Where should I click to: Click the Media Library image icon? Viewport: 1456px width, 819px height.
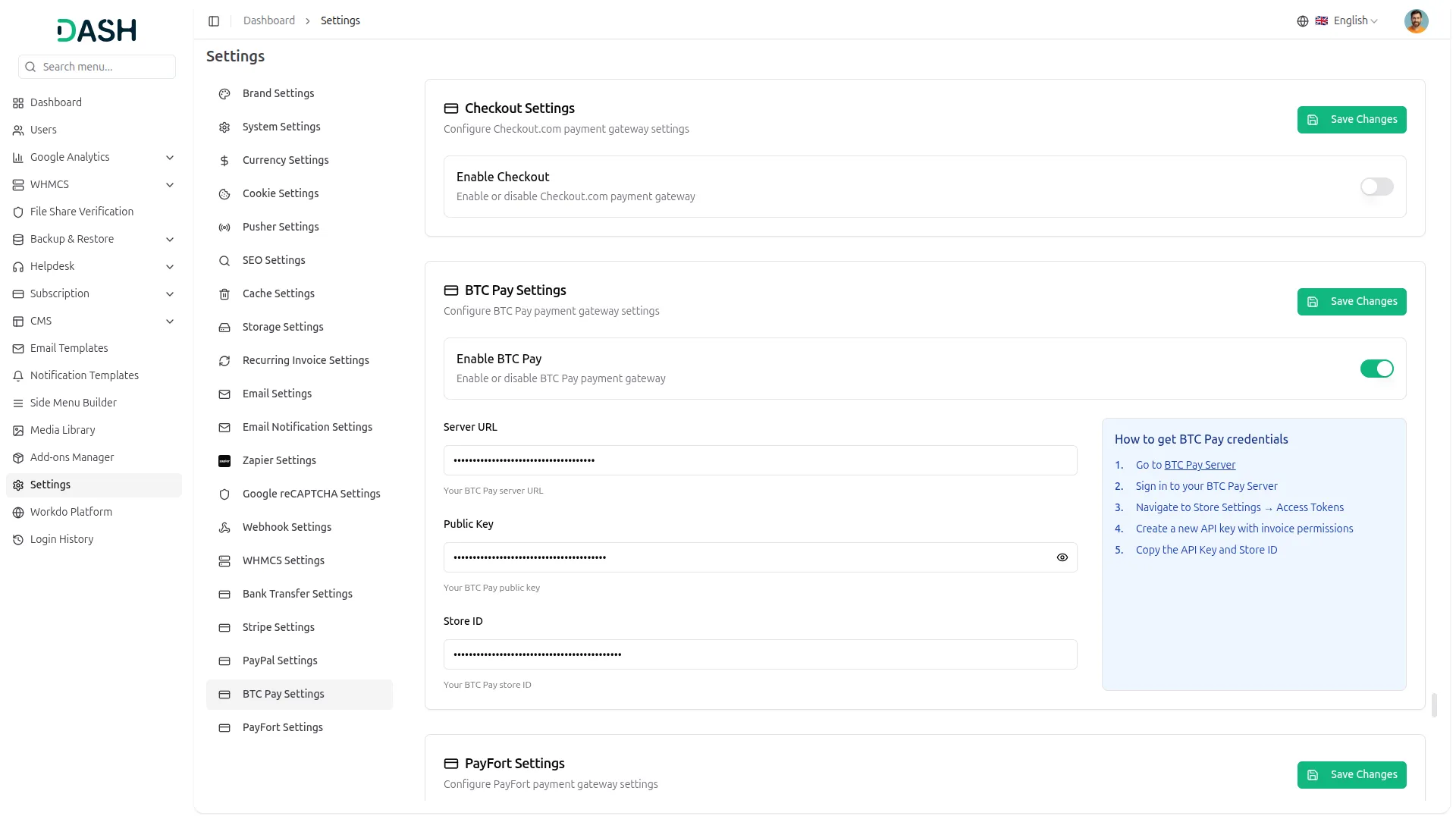[x=18, y=431]
